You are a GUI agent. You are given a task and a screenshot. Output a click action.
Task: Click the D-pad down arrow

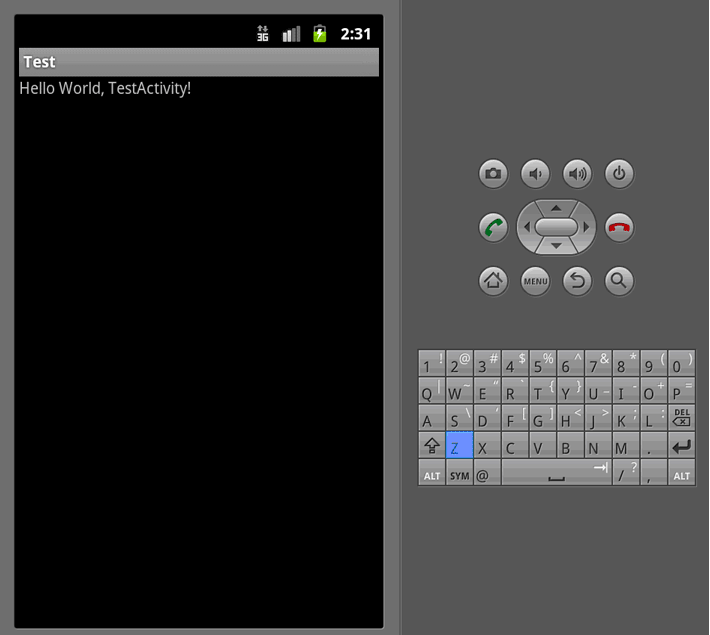pyautogui.click(x=556, y=246)
